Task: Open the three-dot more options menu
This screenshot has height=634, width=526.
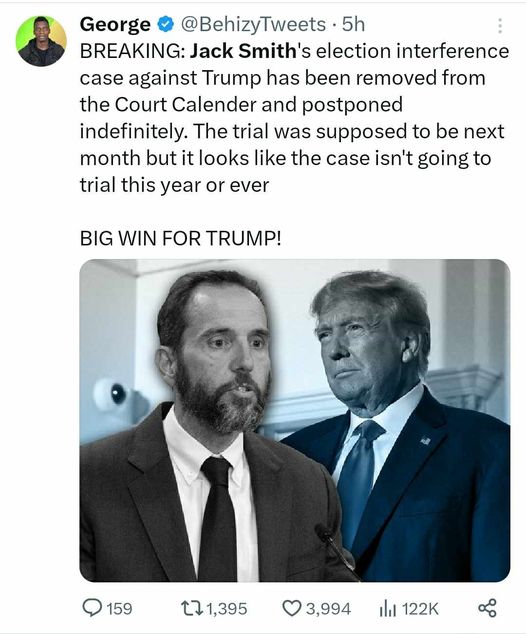Action: coord(500,26)
